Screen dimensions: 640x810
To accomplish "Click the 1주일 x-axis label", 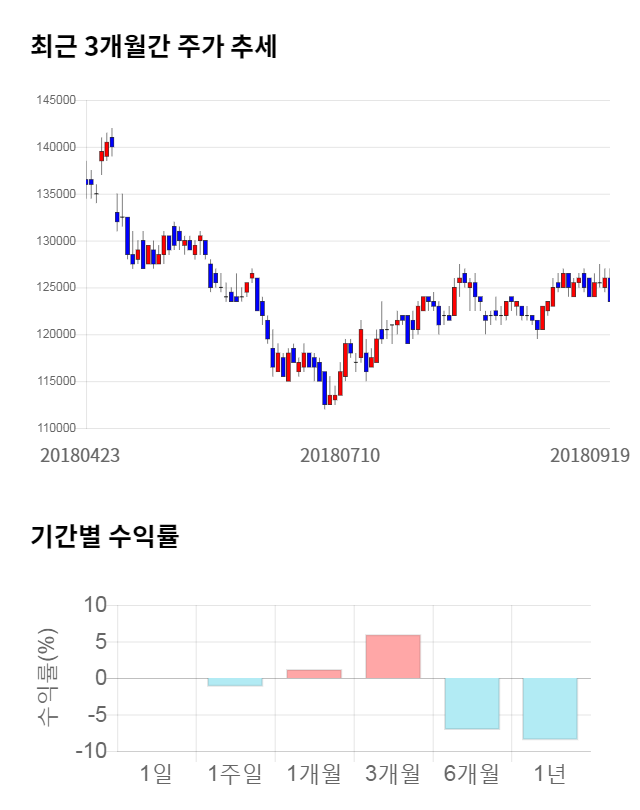I will pos(235,772).
